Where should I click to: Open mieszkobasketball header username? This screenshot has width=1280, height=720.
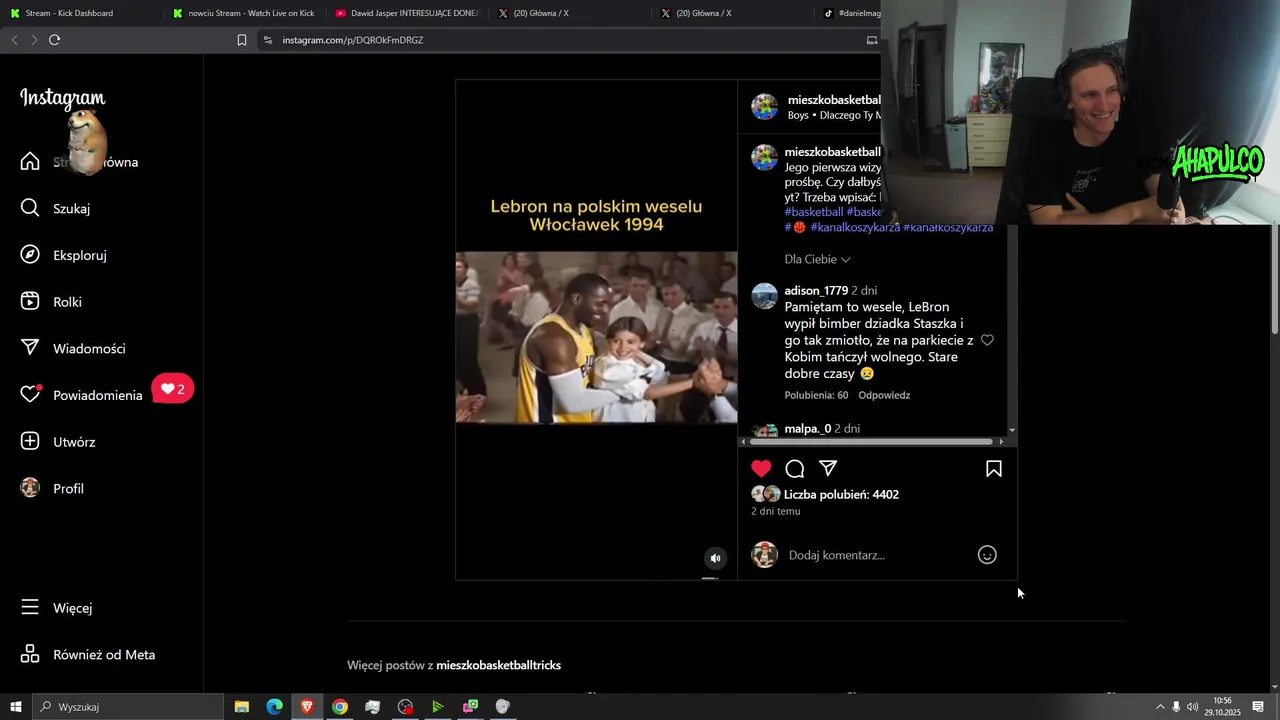(834, 100)
